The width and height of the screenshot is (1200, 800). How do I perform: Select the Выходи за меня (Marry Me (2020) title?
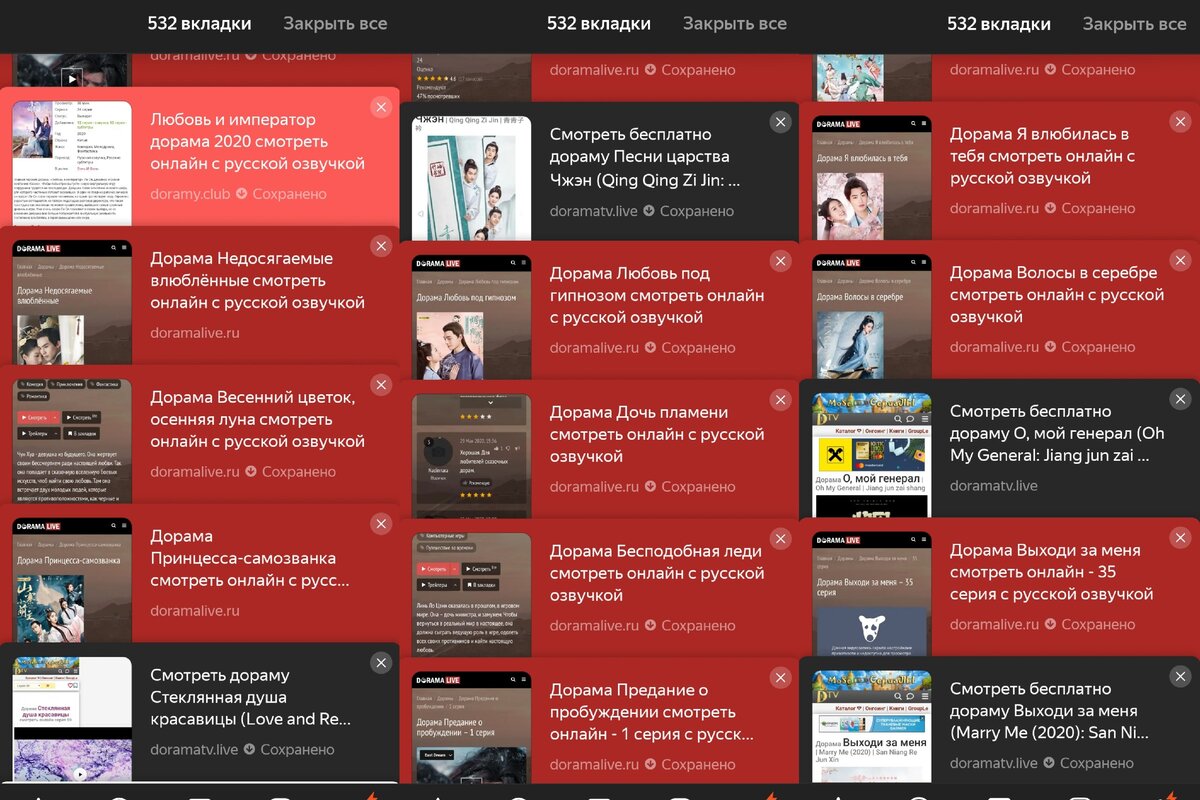click(x=1049, y=711)
